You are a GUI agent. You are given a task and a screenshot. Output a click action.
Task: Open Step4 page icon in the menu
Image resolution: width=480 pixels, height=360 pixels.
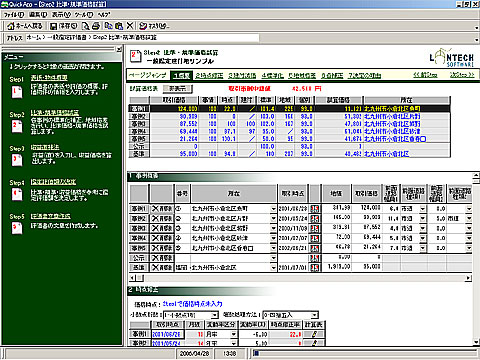pos(17,195)
